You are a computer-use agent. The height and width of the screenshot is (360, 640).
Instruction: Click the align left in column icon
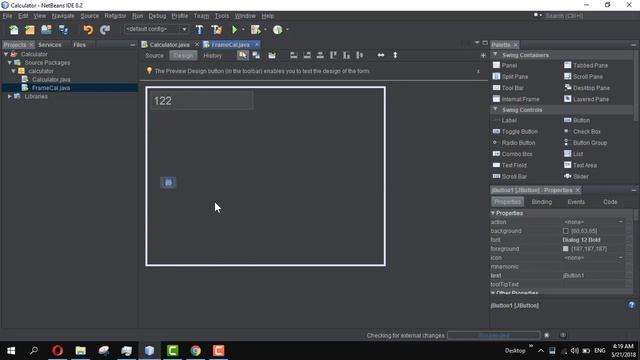293,55
